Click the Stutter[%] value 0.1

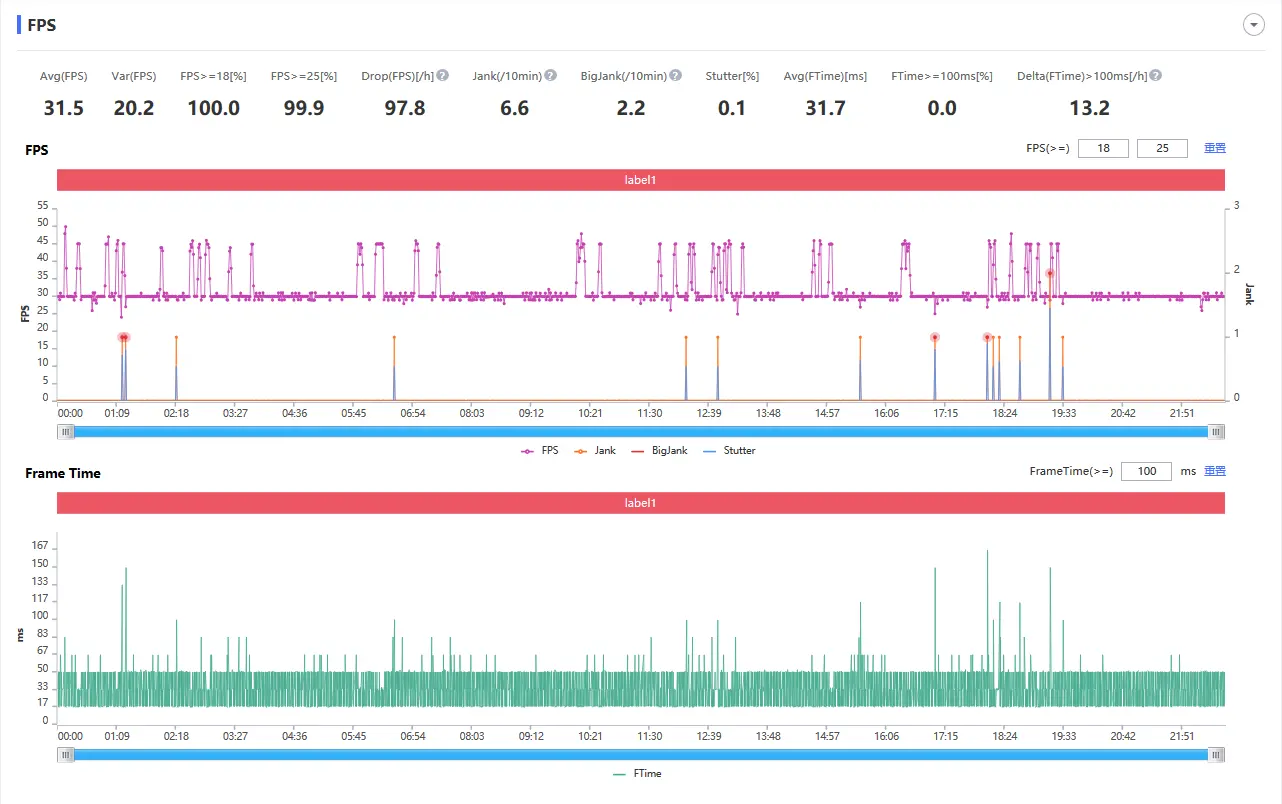pos(732,108)
